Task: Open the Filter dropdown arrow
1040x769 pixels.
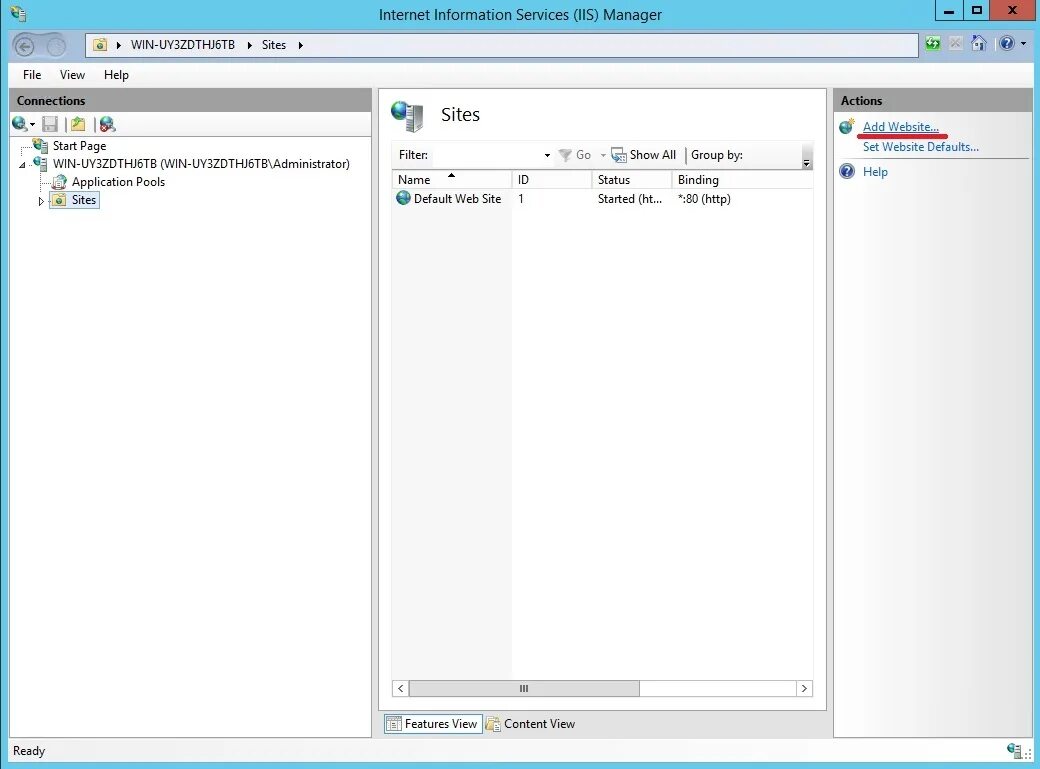Action: tap(547, 155)
